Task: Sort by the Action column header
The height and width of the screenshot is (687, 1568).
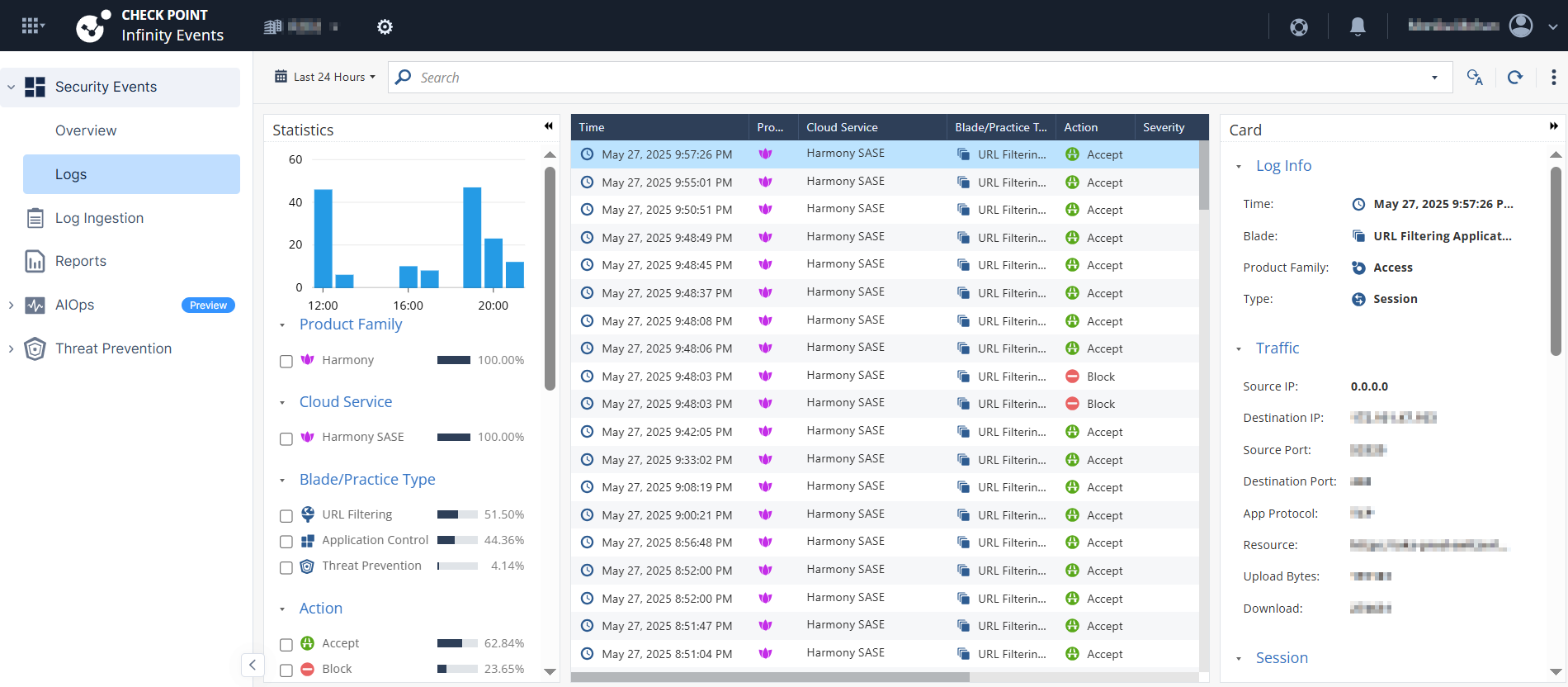Action: click(1094, 127)
